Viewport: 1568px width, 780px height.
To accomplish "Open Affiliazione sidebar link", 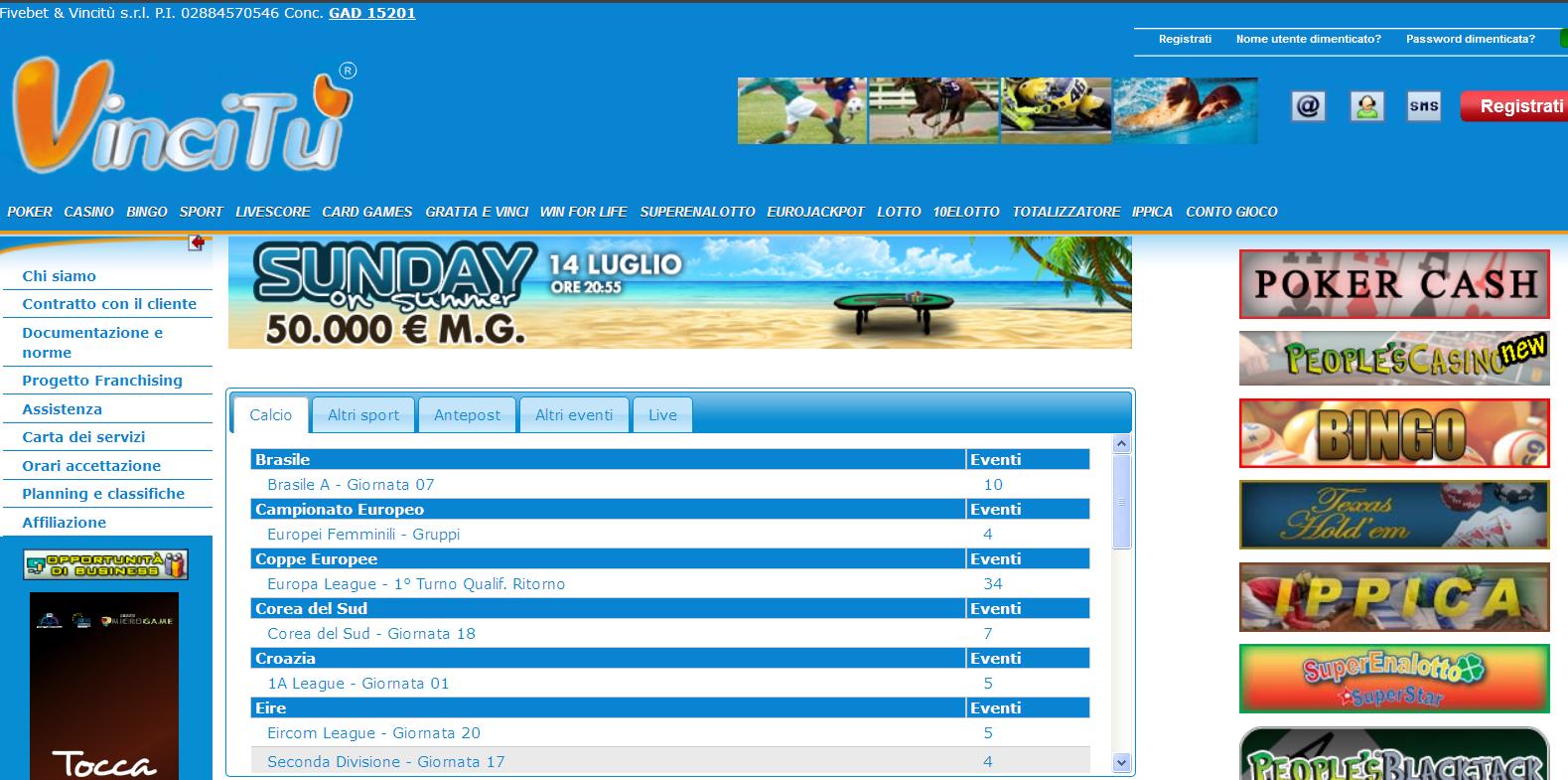I will (65, 523).
